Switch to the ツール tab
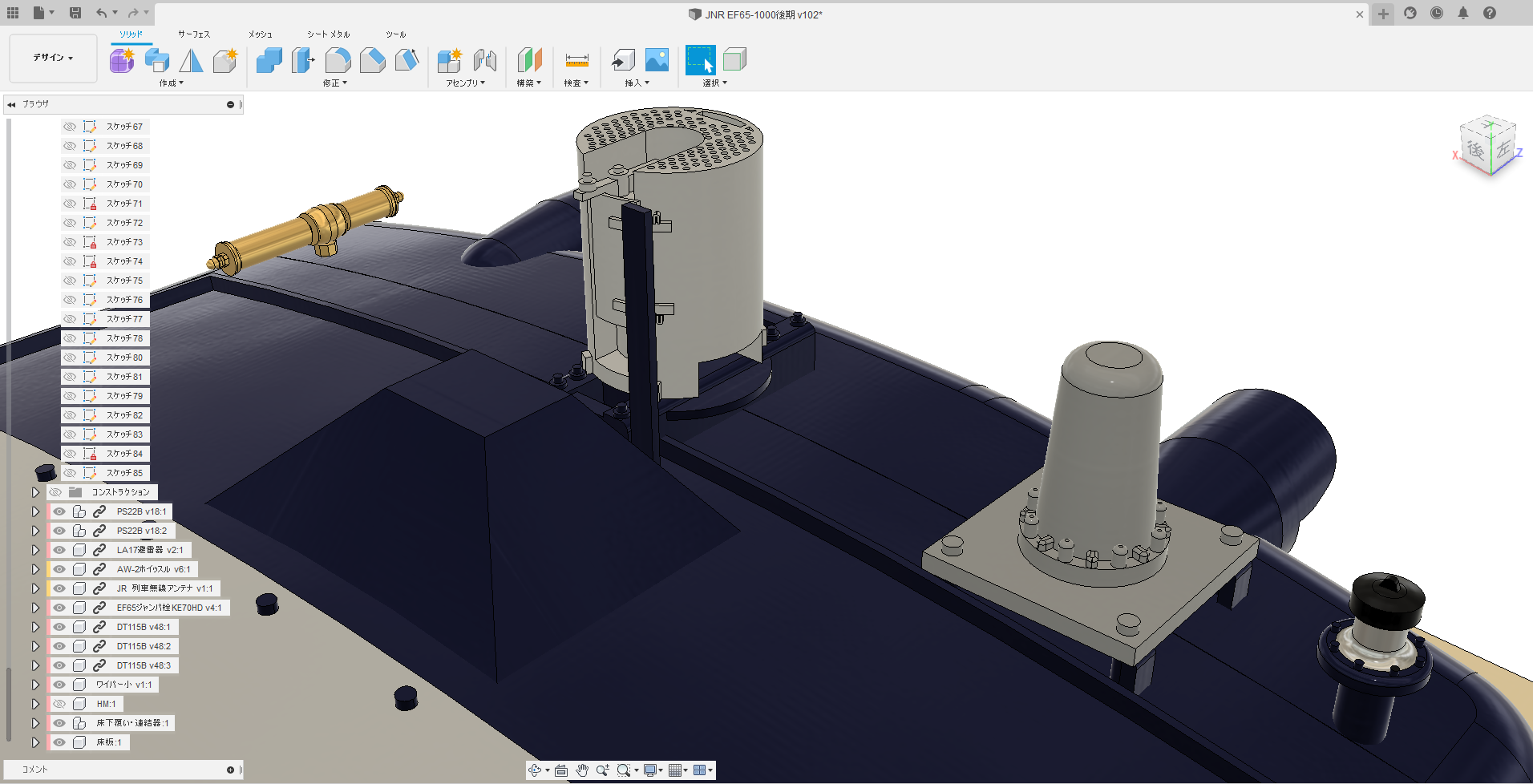The width and height of the screenshot is (1533, 784). click(396, 34)
